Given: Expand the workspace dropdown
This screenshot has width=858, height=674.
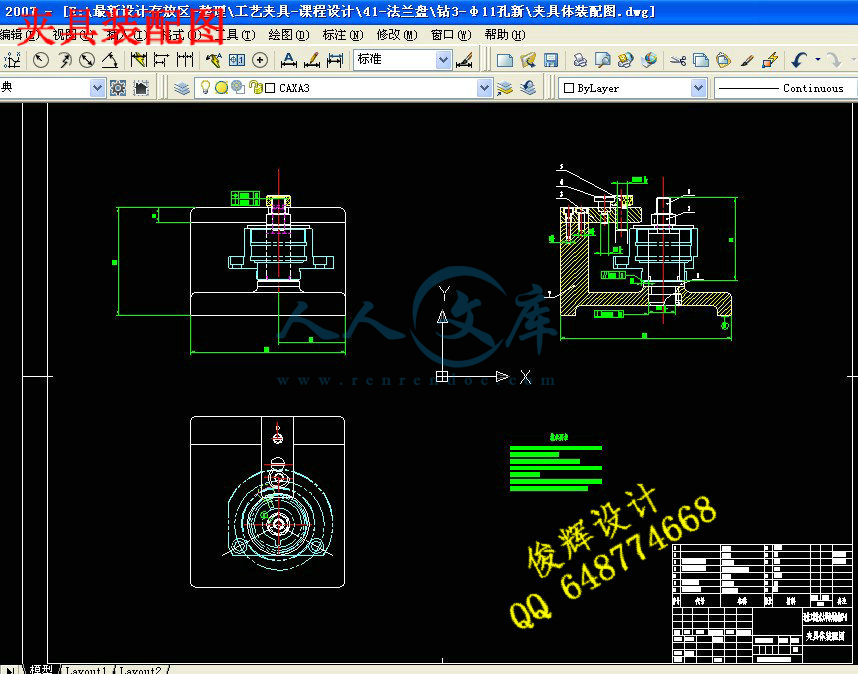Looking at the screenshot, I should click(97, 88).
